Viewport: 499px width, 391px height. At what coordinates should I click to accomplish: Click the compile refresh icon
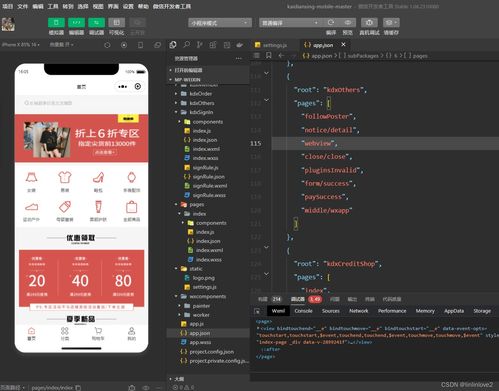331,22
